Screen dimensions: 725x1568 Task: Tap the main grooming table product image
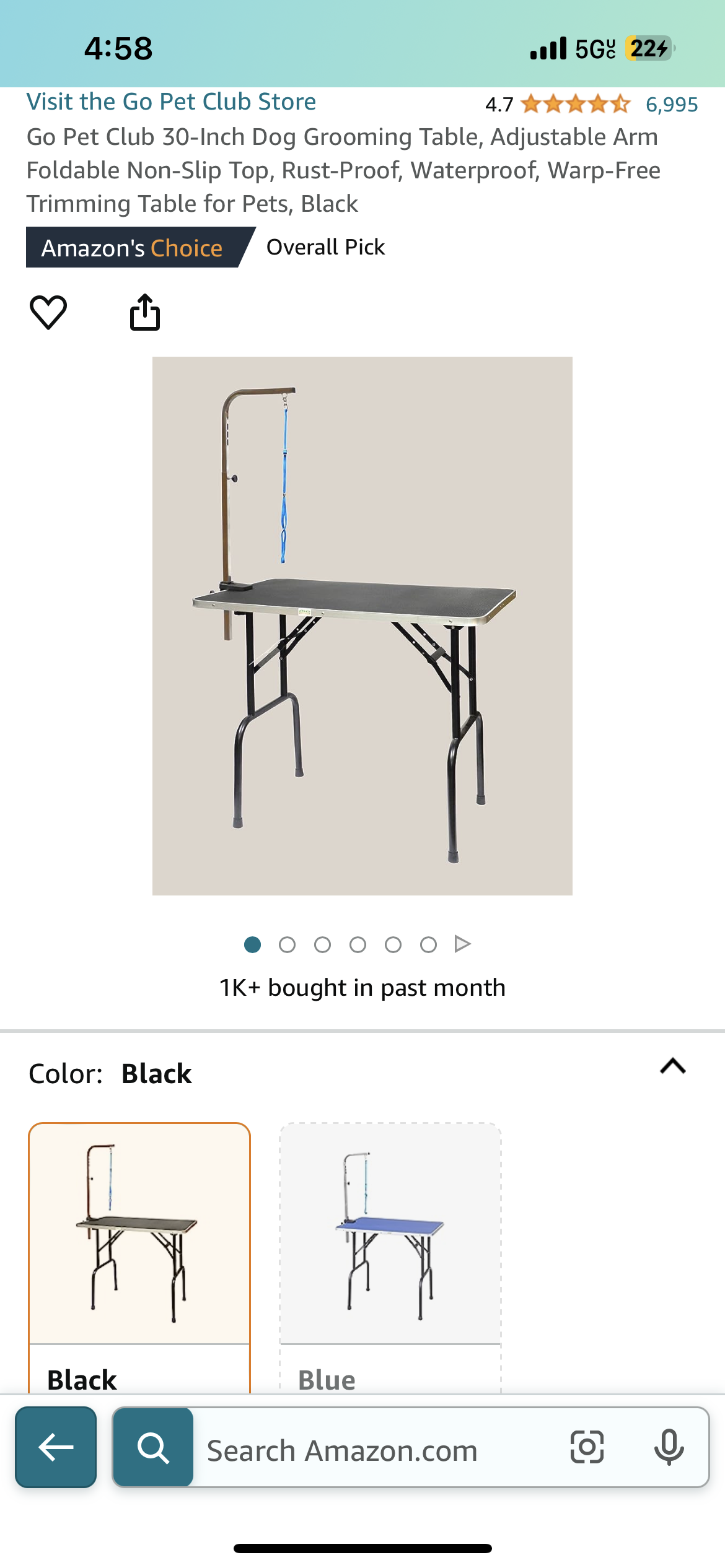pos(362,625)
